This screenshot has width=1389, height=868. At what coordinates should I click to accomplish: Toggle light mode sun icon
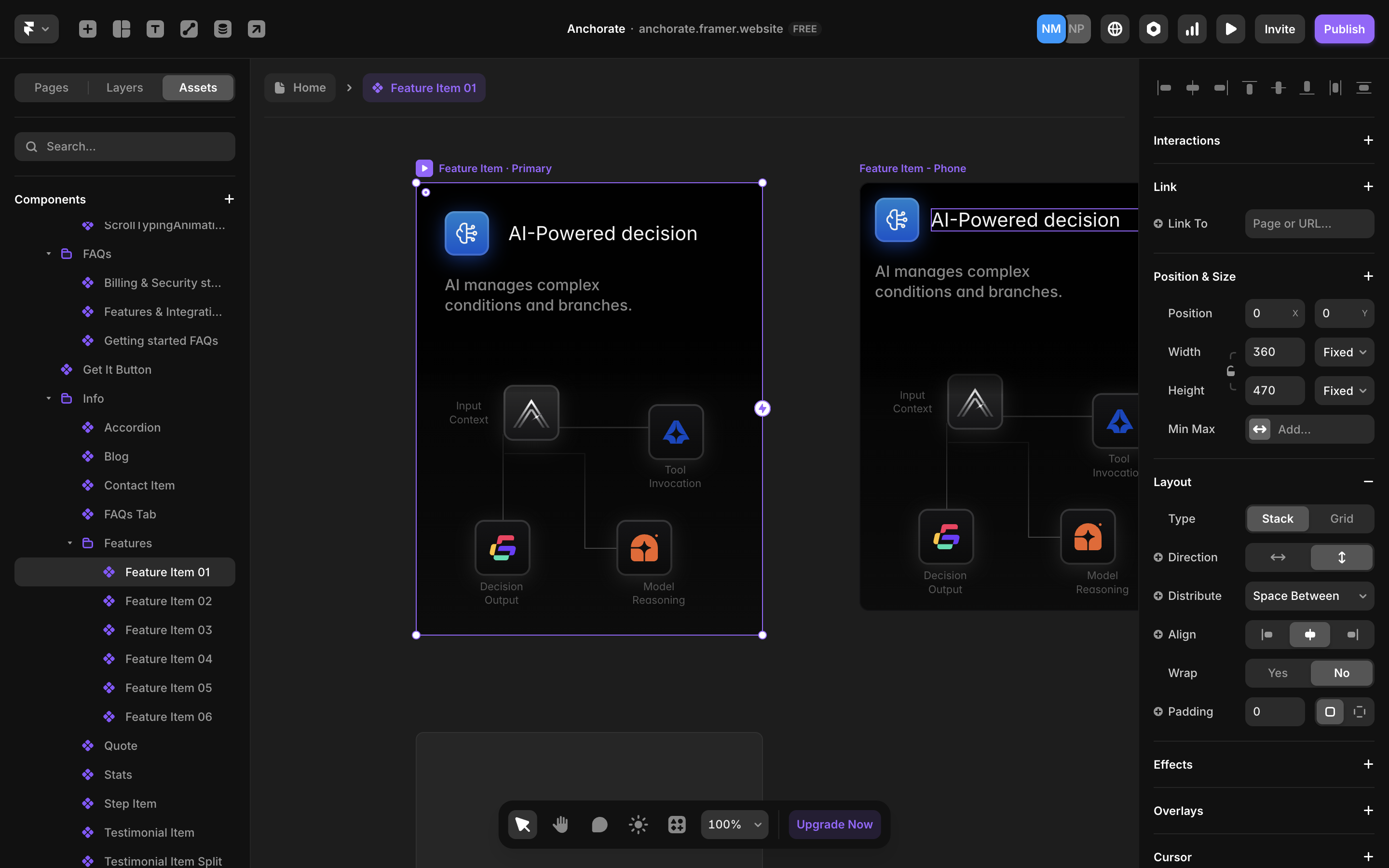click(x=638, y=825)
